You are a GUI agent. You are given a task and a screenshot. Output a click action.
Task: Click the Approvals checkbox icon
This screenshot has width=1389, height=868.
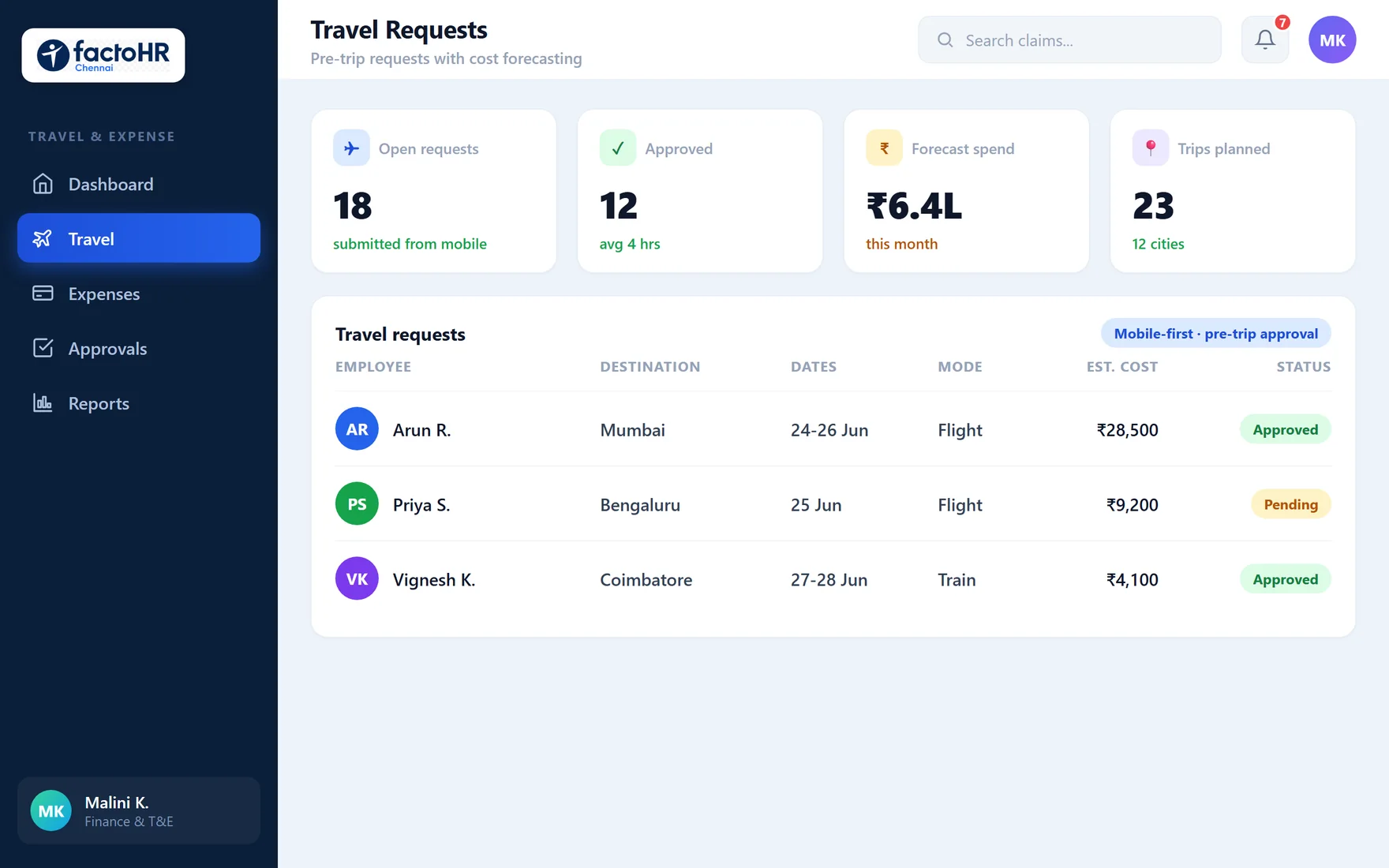pyautogui.click(x=43, y=348)
